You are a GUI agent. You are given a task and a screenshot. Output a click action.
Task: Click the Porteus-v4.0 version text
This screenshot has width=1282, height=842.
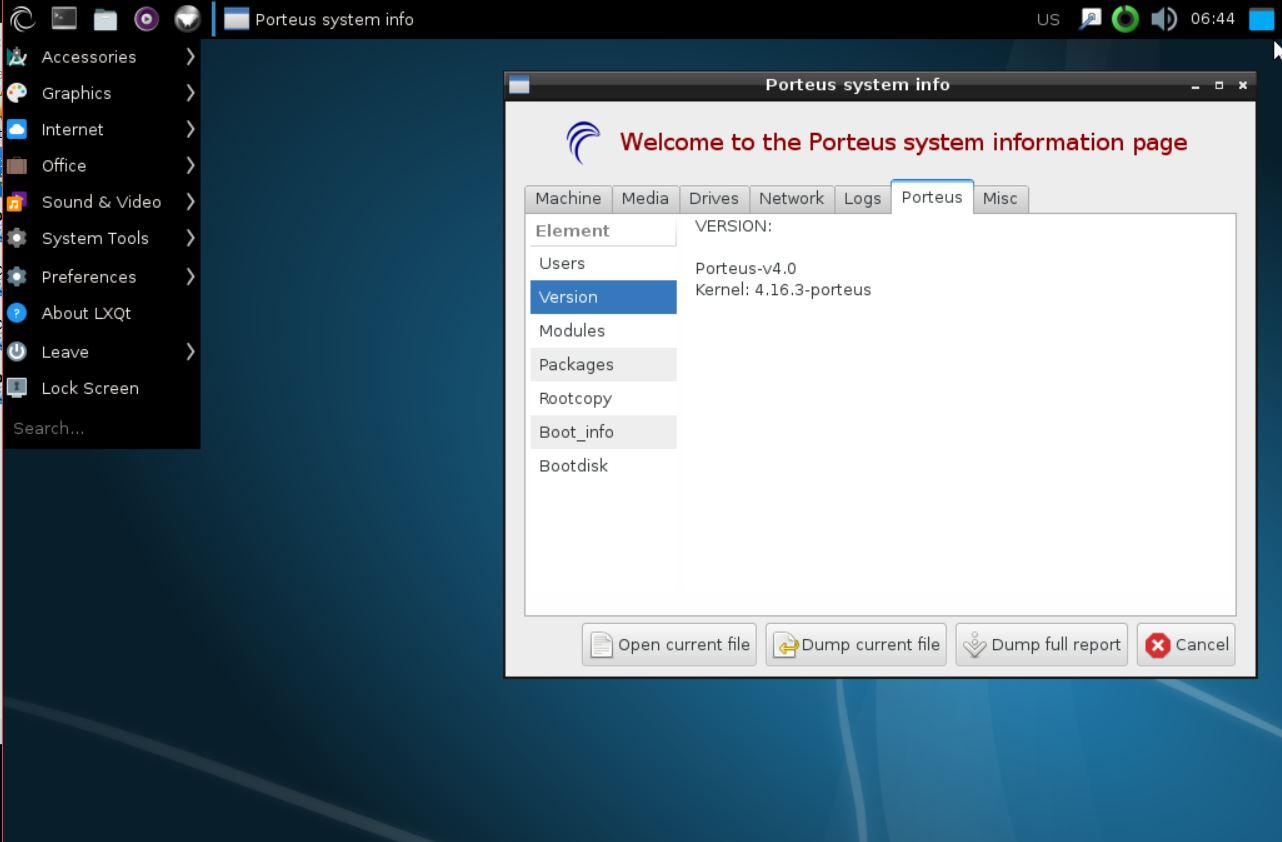click(x=746, y=269)
